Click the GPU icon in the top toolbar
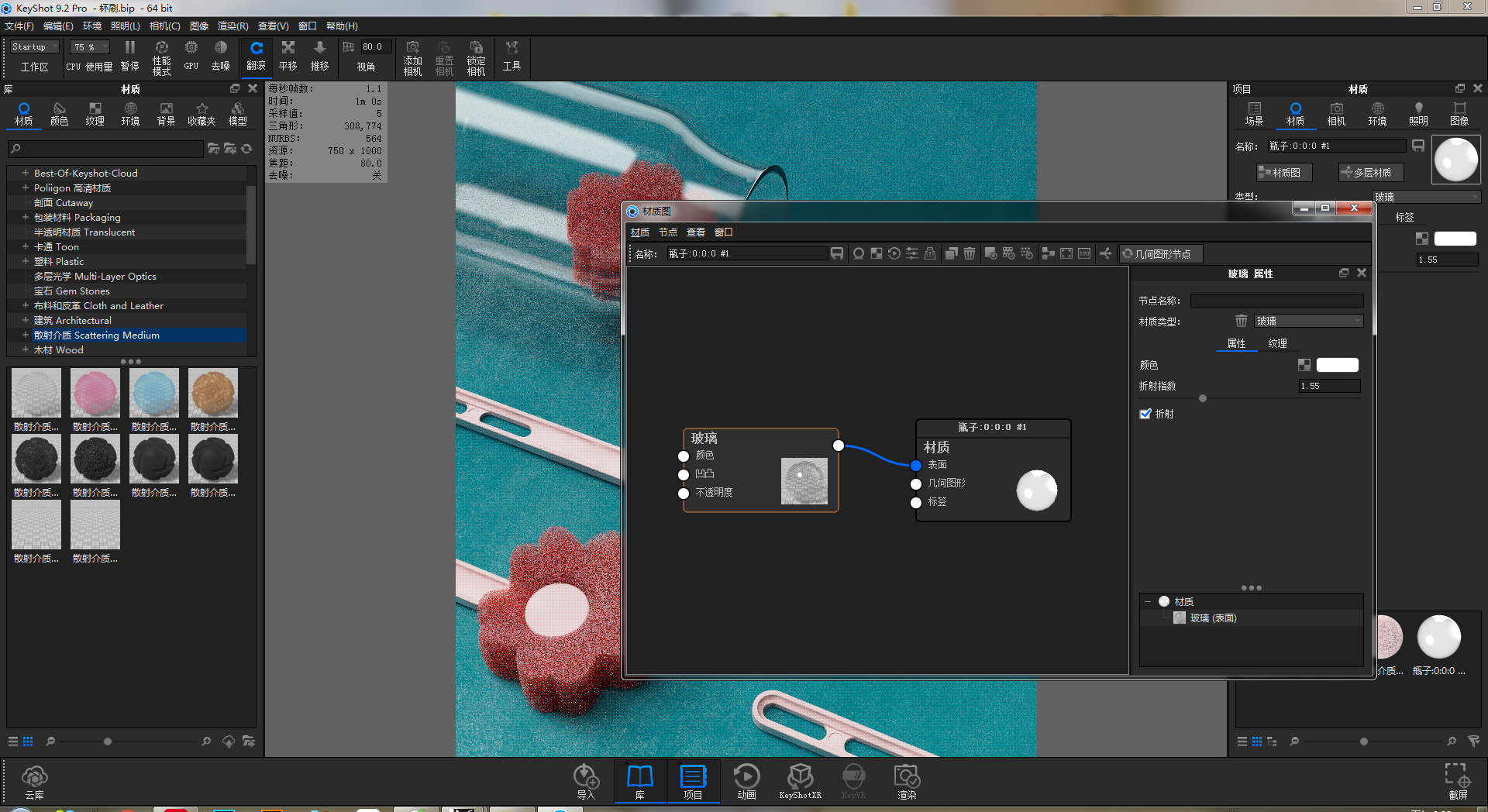The height and width of the screenshot is (812, 1488). (190, 57)
